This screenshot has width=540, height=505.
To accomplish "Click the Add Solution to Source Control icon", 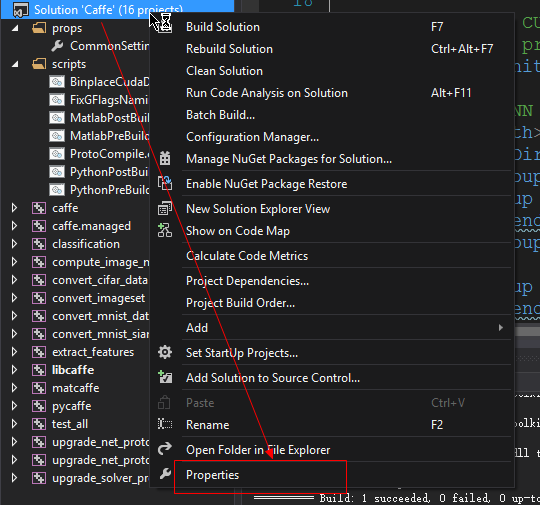I will point(165,377).
